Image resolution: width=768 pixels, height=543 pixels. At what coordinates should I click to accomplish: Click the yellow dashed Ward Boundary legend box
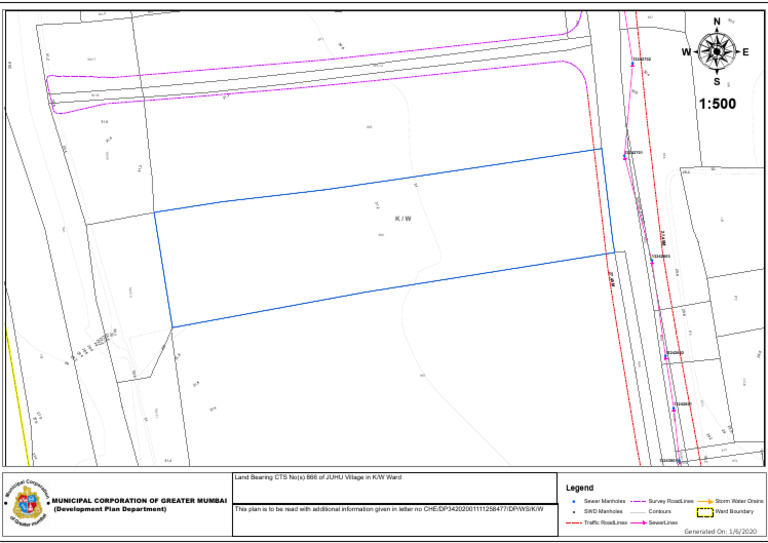[705, 513]
